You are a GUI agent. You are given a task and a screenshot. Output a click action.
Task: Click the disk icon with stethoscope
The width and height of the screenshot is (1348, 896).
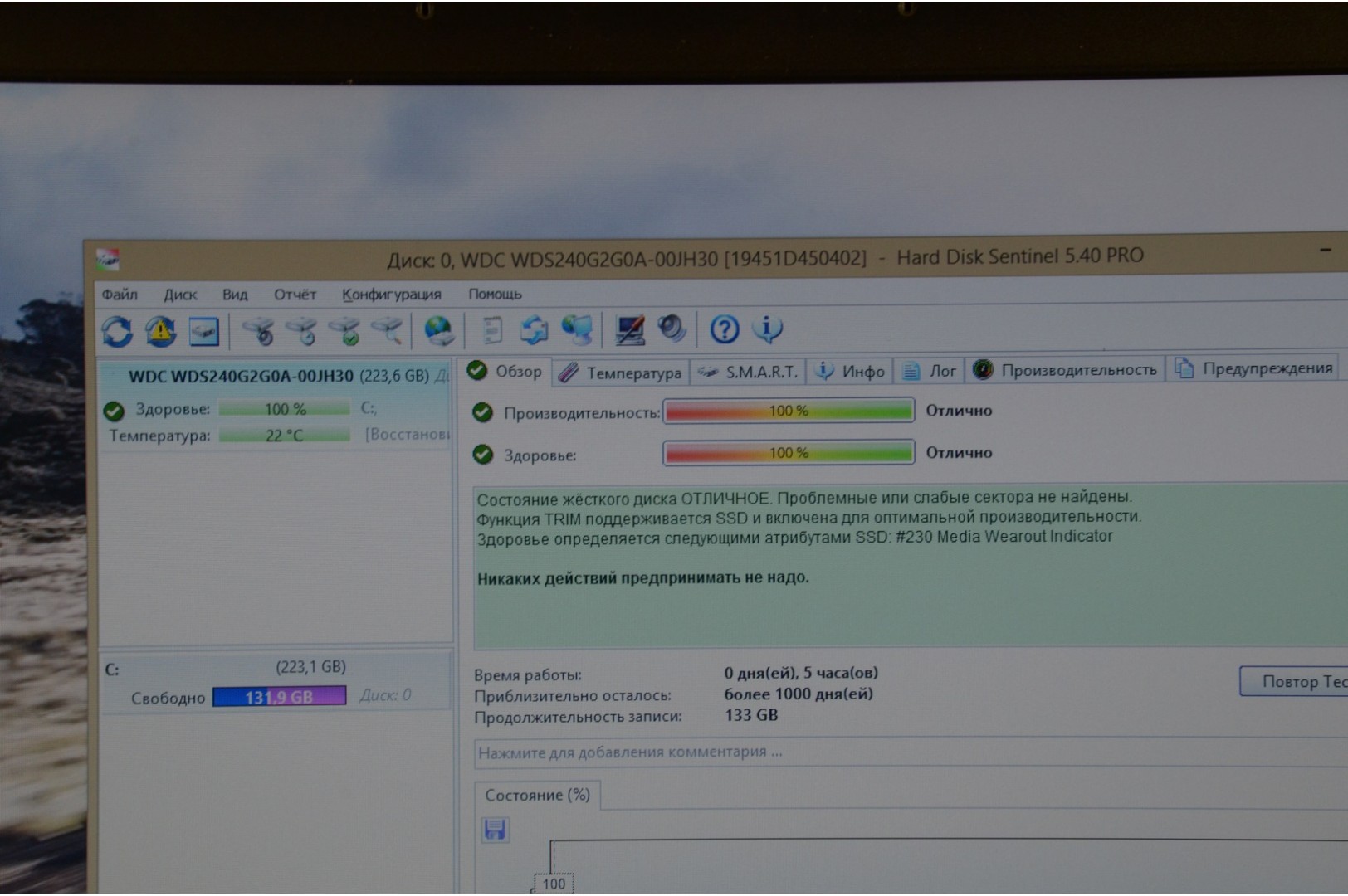click(x=259, y=330)
